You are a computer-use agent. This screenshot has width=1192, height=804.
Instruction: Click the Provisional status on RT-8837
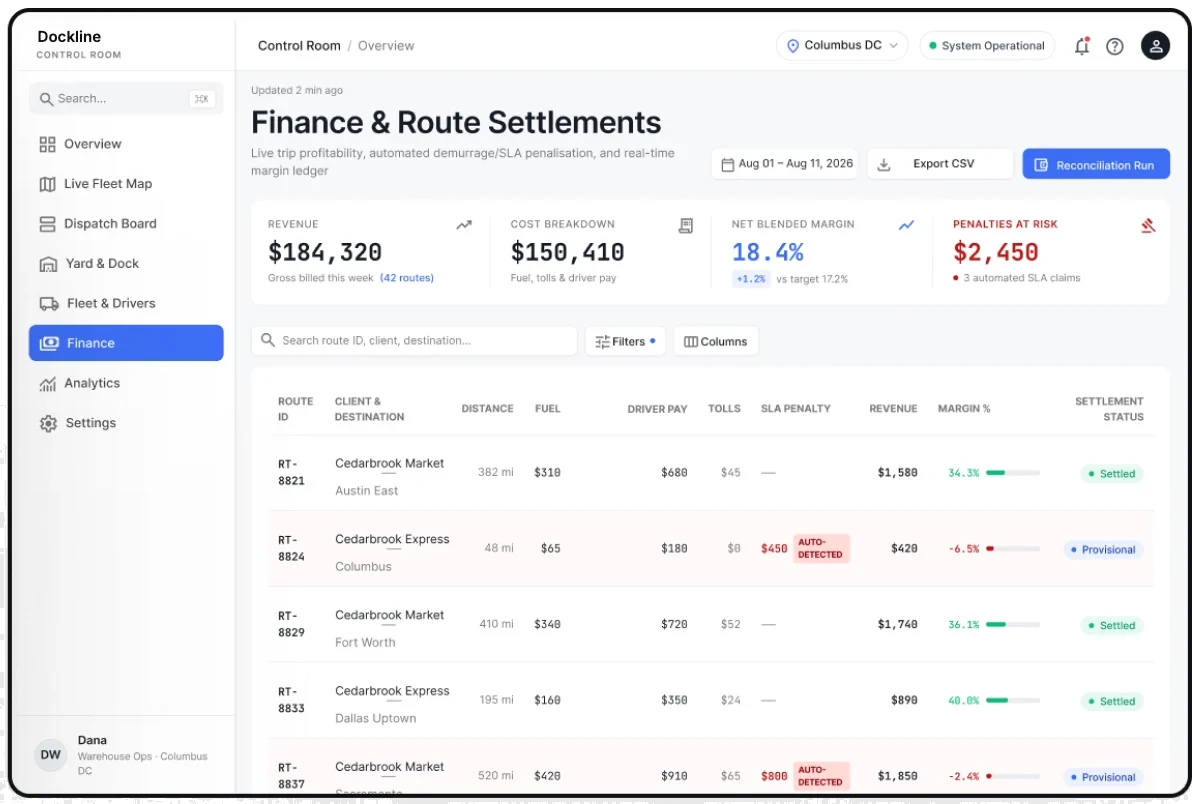1103,777
